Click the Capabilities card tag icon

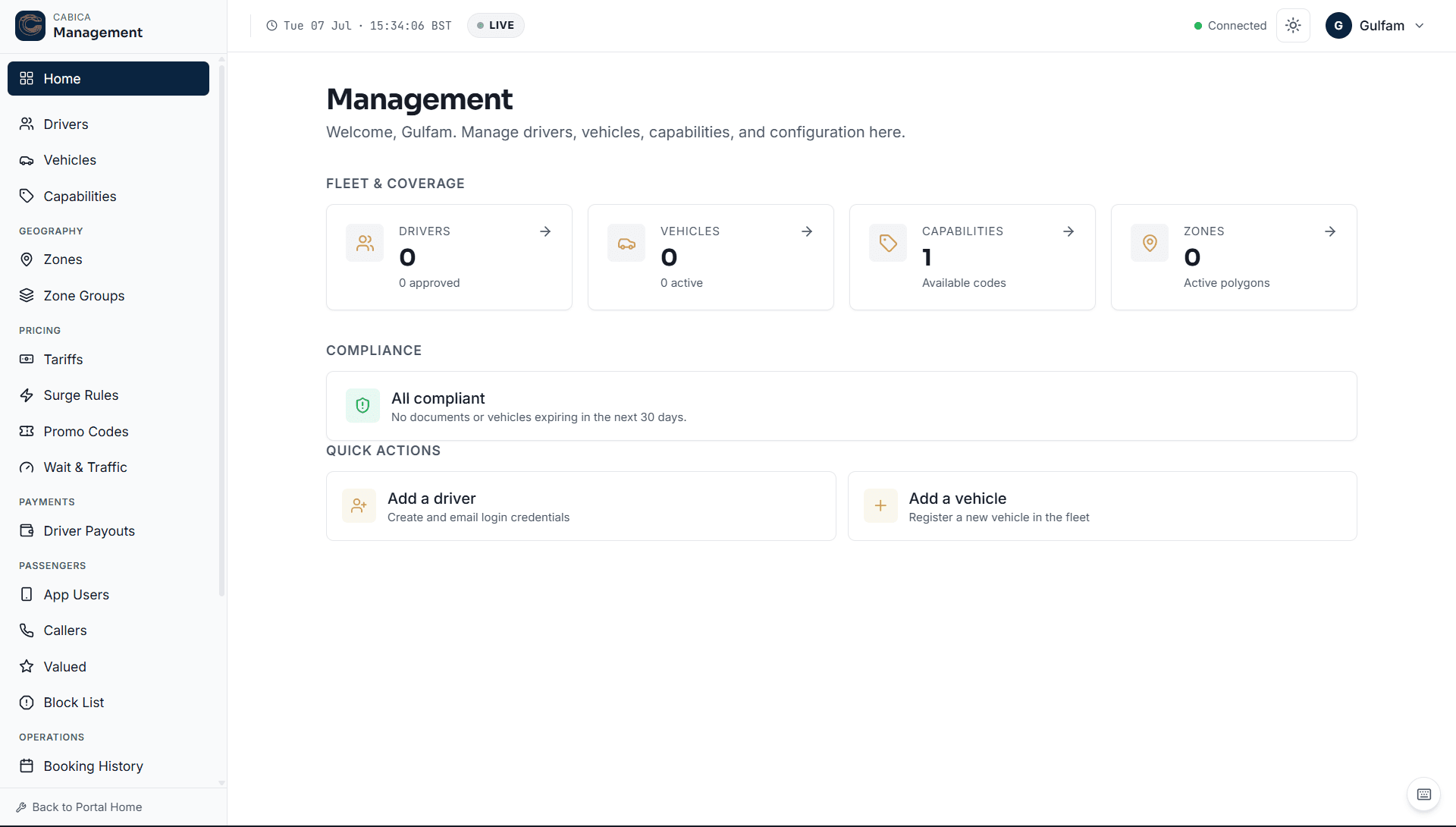coord(888,243)
